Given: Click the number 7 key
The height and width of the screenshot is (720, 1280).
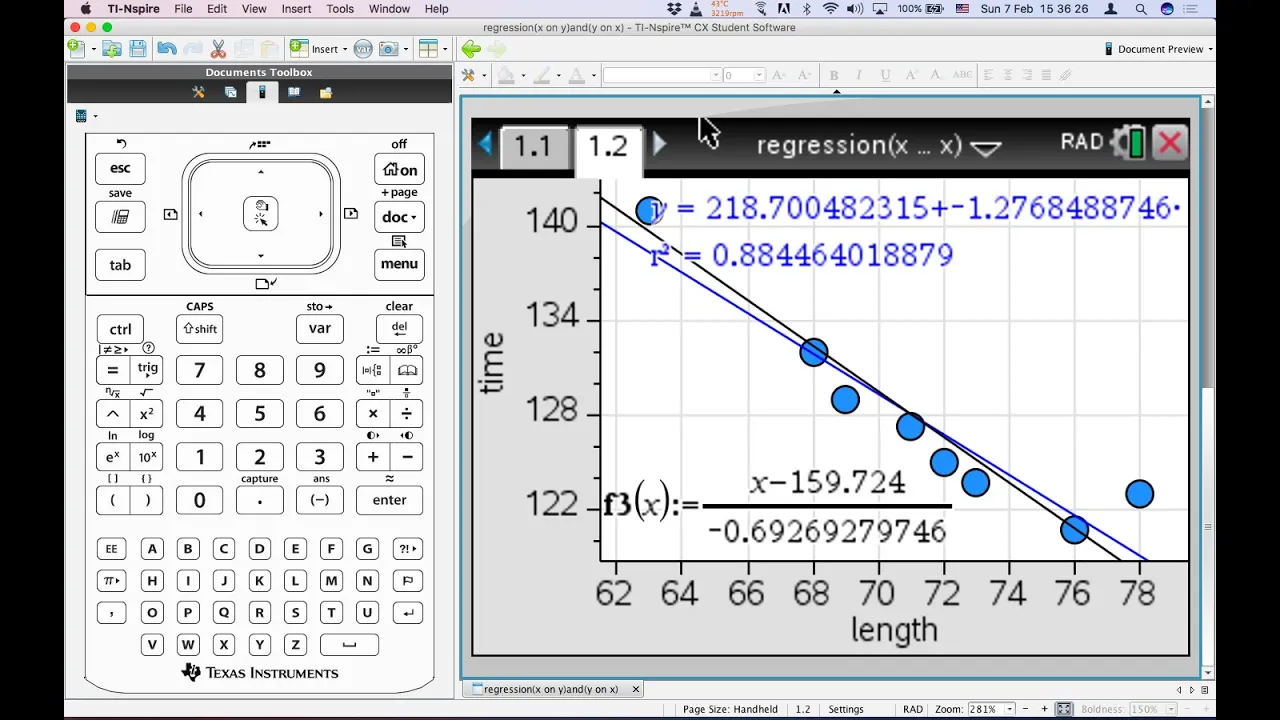Looking at the screenshot, I should click(200, 370).
